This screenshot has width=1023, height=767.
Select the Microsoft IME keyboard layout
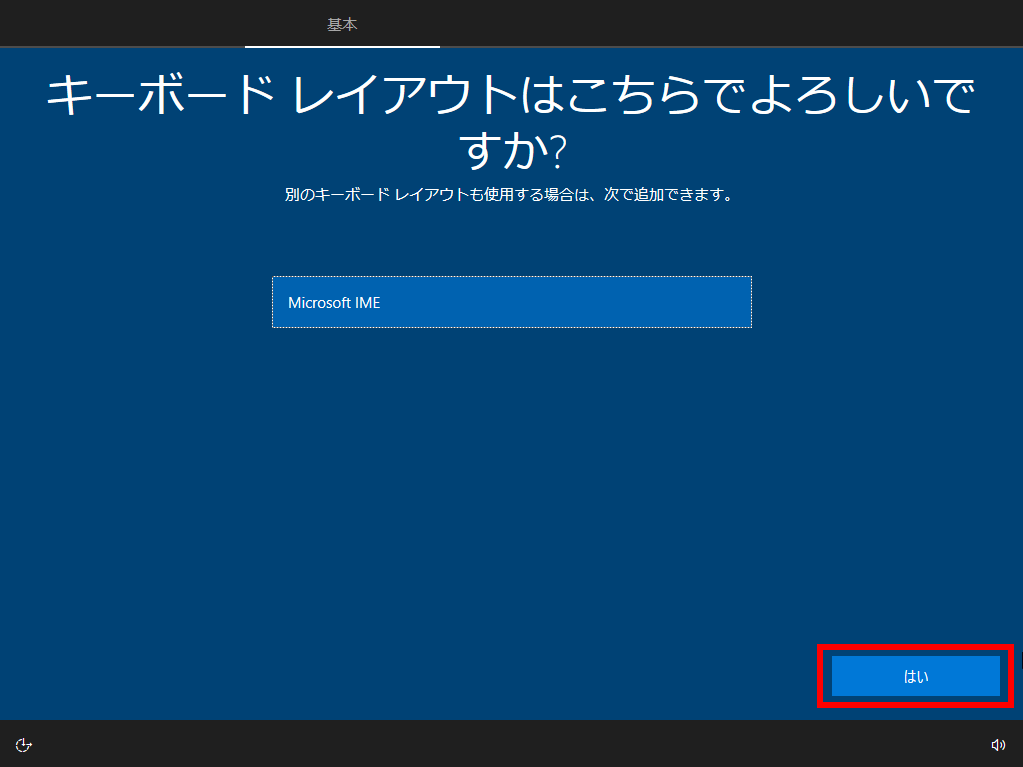512,302
